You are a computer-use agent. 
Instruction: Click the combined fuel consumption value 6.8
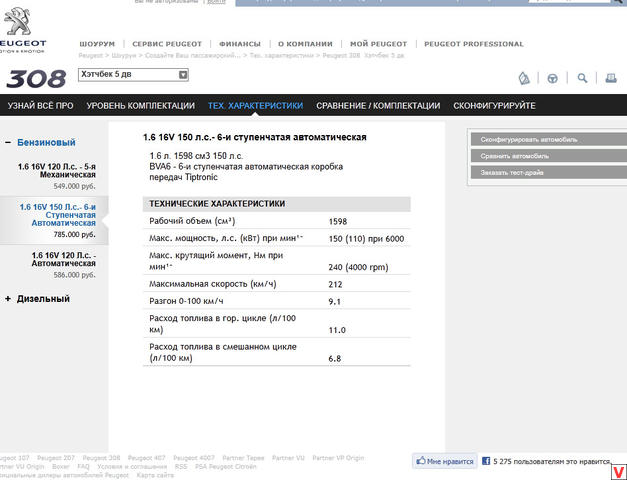(335, 359)
